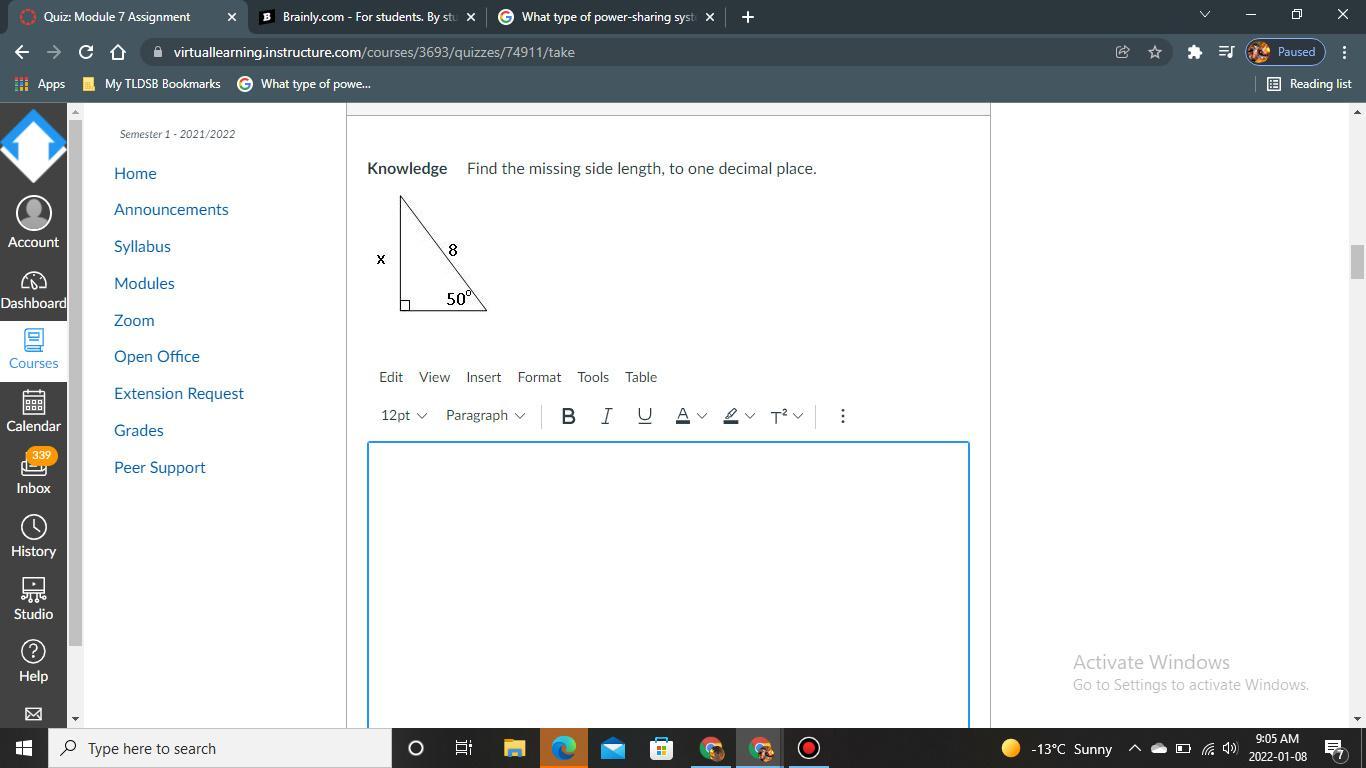Open the editor's Edit menu
The image size is (1366, 768).
pos(391,377)
